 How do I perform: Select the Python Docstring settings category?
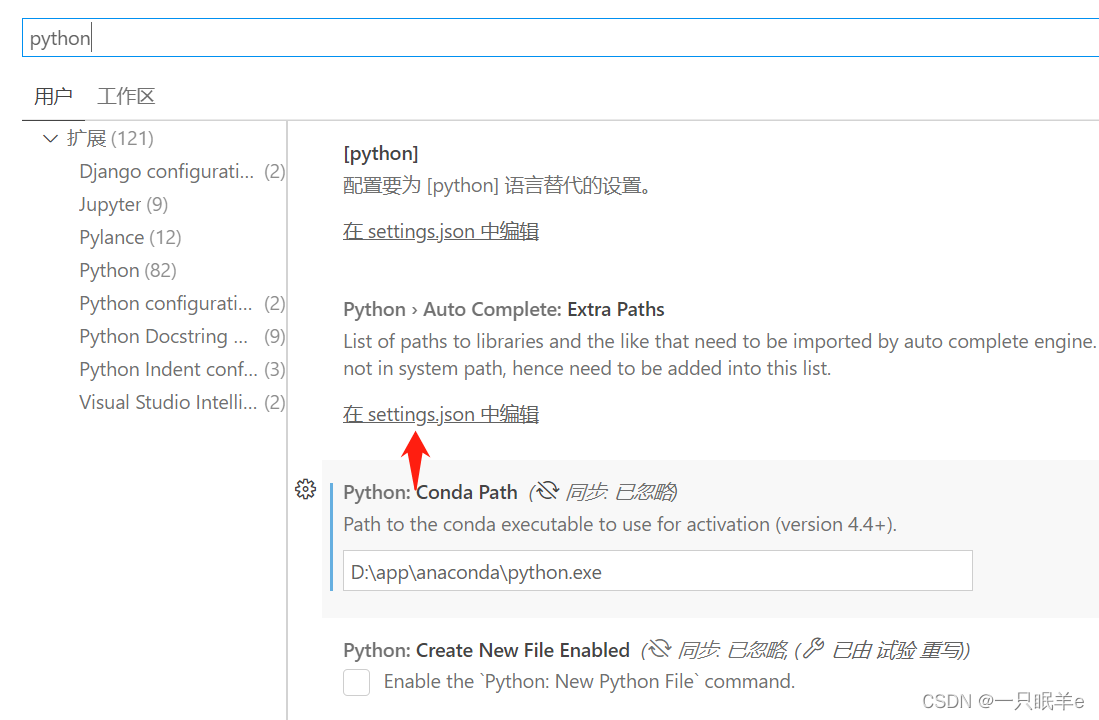[x=163, y=336]
